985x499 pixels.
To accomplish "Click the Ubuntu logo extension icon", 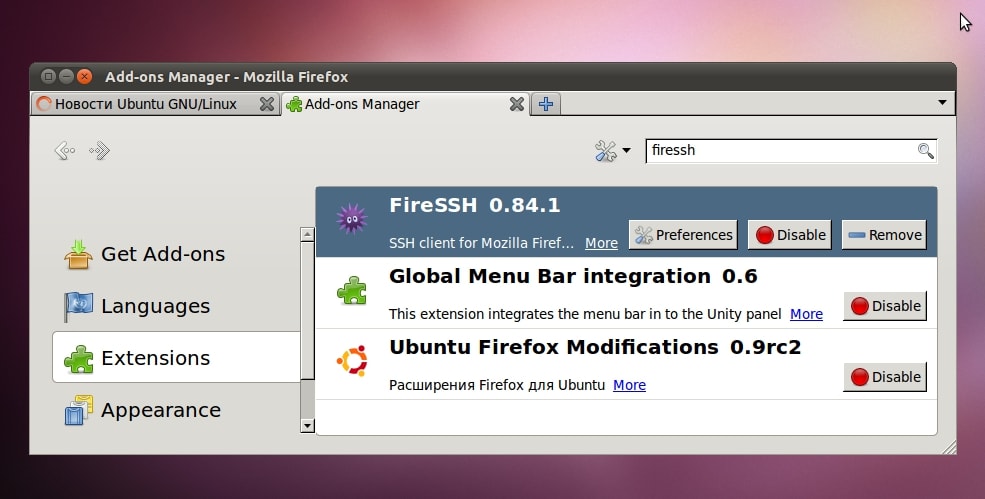I will coord(351,361).
